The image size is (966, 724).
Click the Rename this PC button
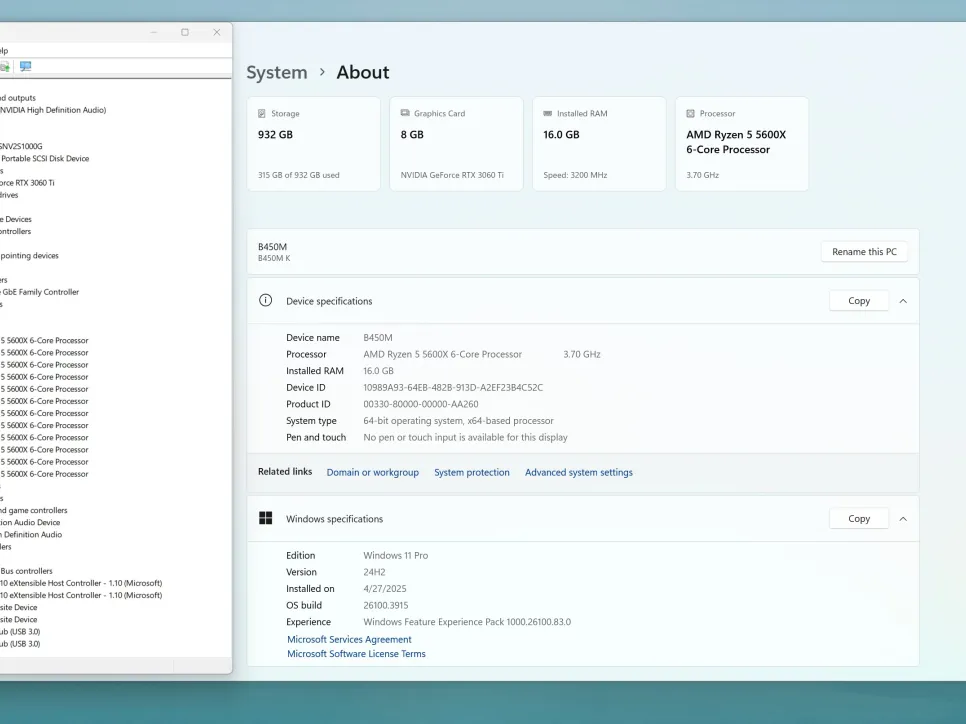(x=864, y=251)
